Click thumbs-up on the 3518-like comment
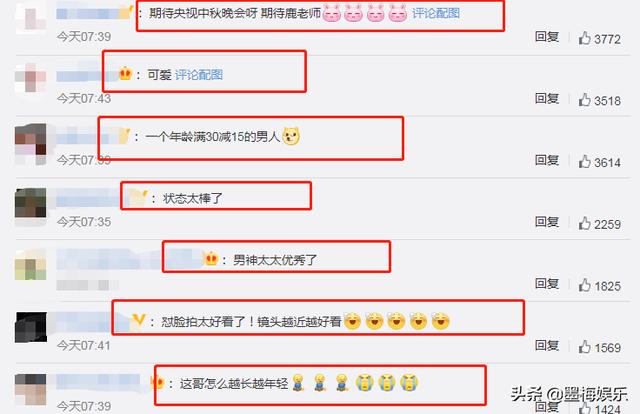This screenshot has width=640, height=414. click(x=584, y=100)
